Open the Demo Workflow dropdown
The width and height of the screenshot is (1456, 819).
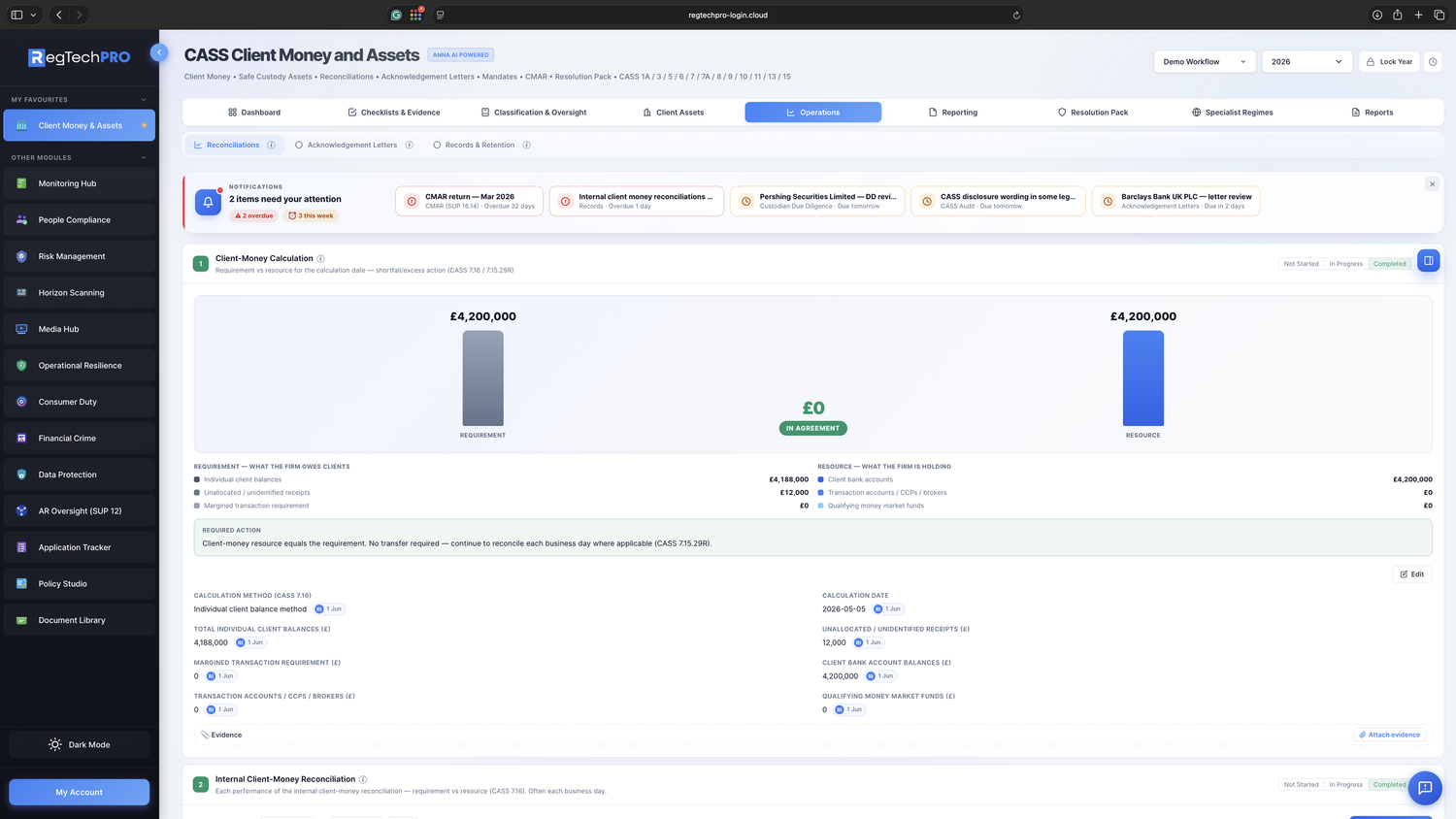1205,61
